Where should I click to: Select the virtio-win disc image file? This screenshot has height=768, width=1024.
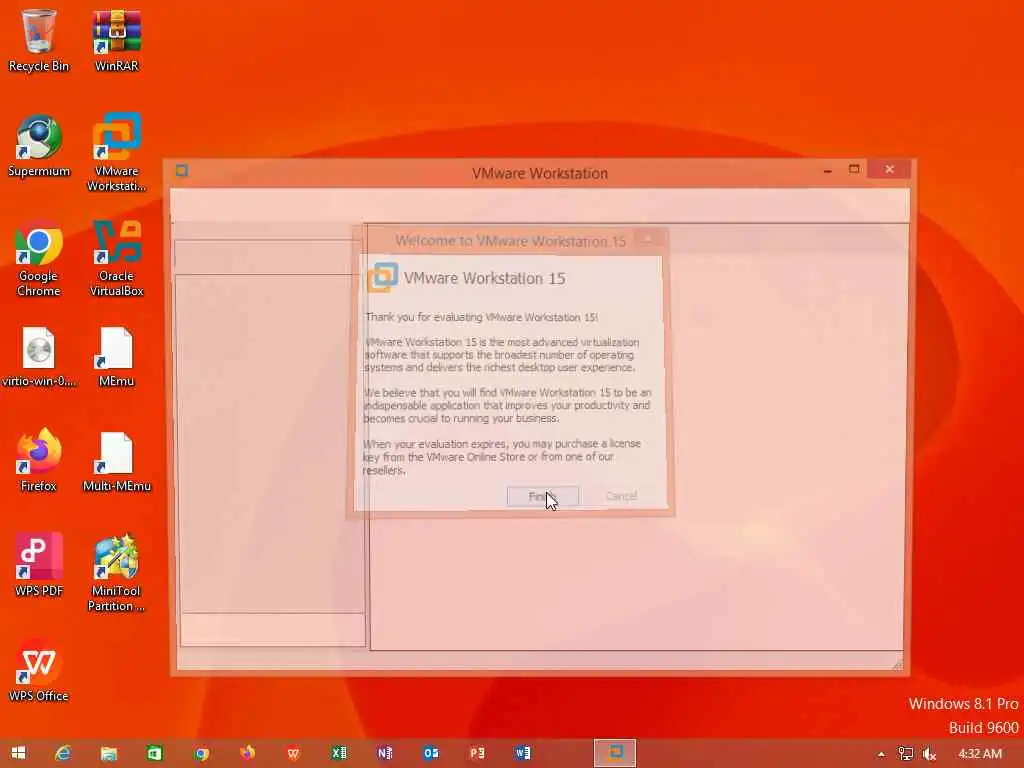pyautogui.click(x=39, y=357)
